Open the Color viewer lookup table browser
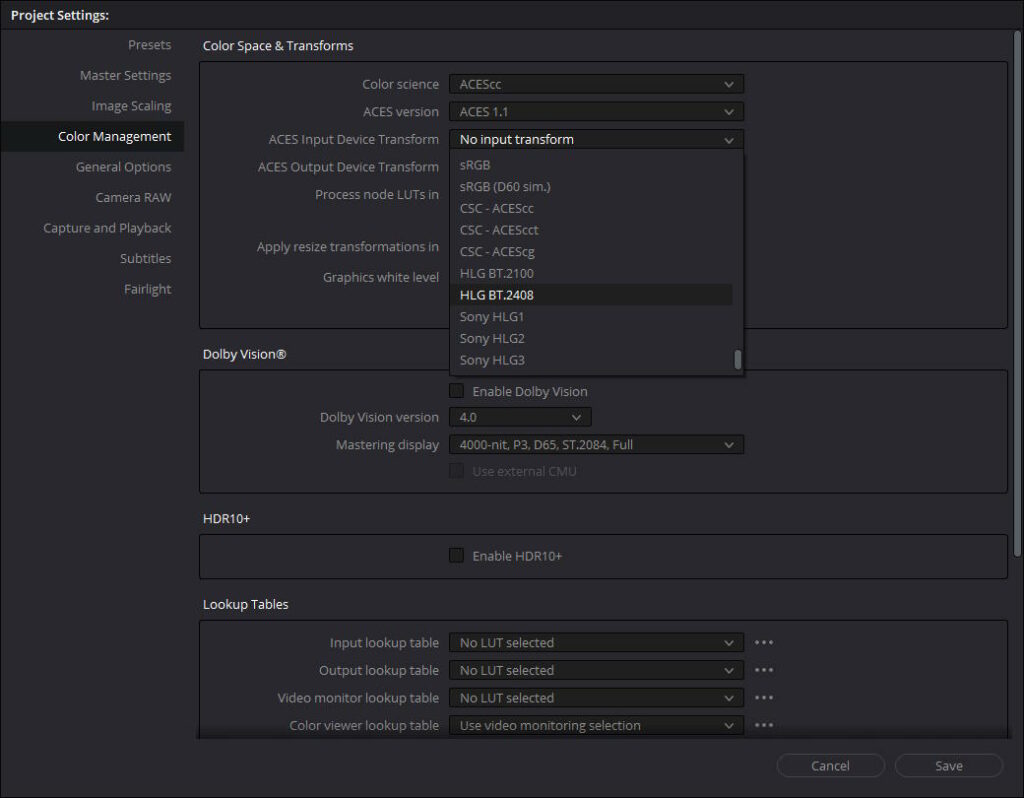This screenshot has height=798, width=1024. 764,725
